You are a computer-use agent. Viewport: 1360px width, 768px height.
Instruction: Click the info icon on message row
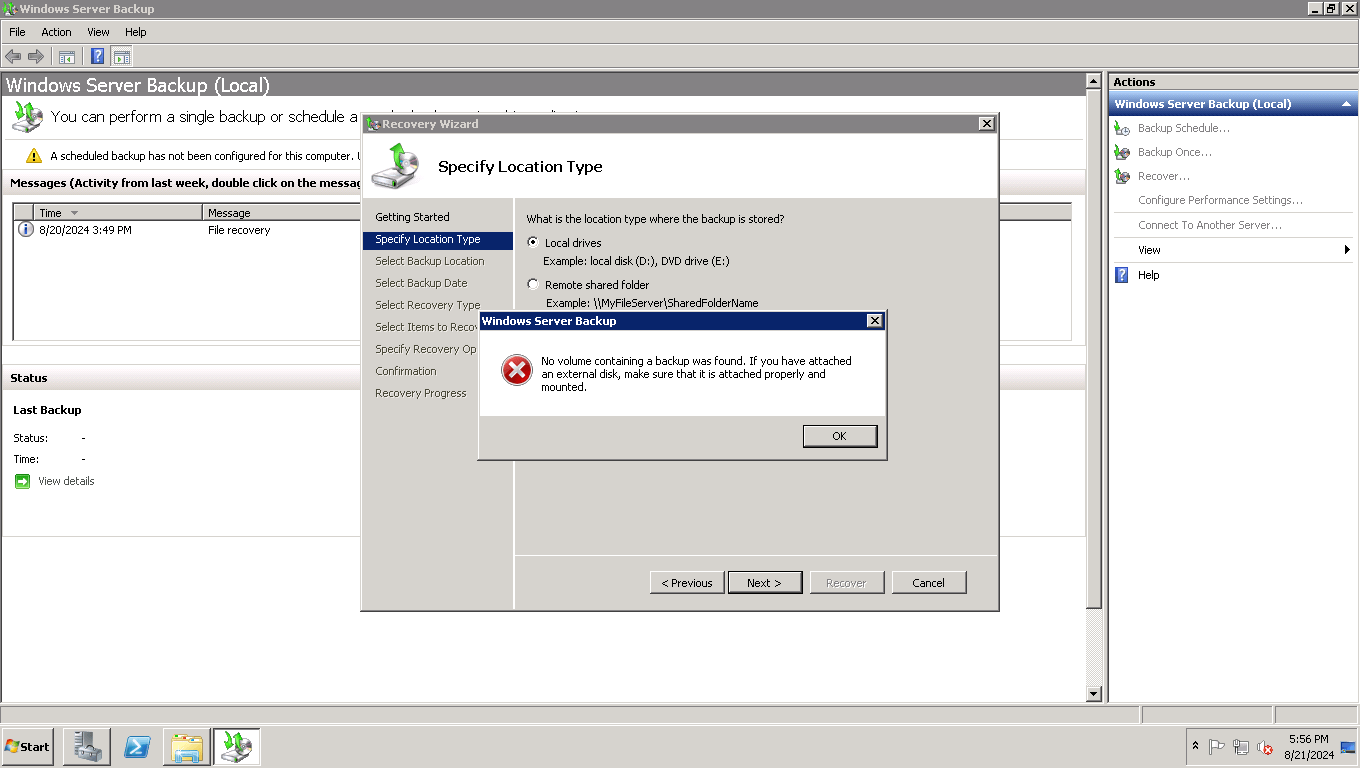(x=26, y=230)
